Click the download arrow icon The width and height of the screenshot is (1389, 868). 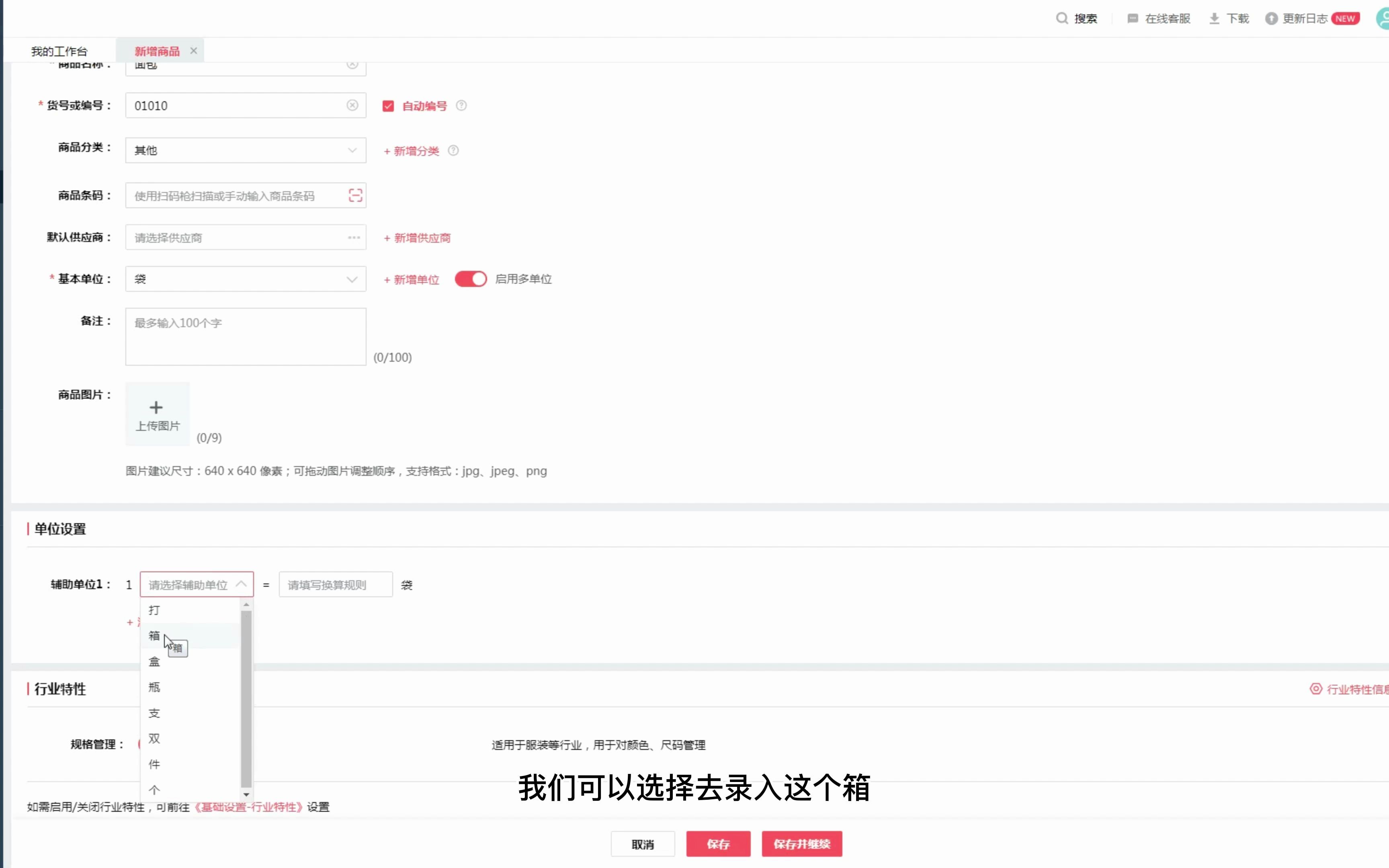pos(1214,18)
